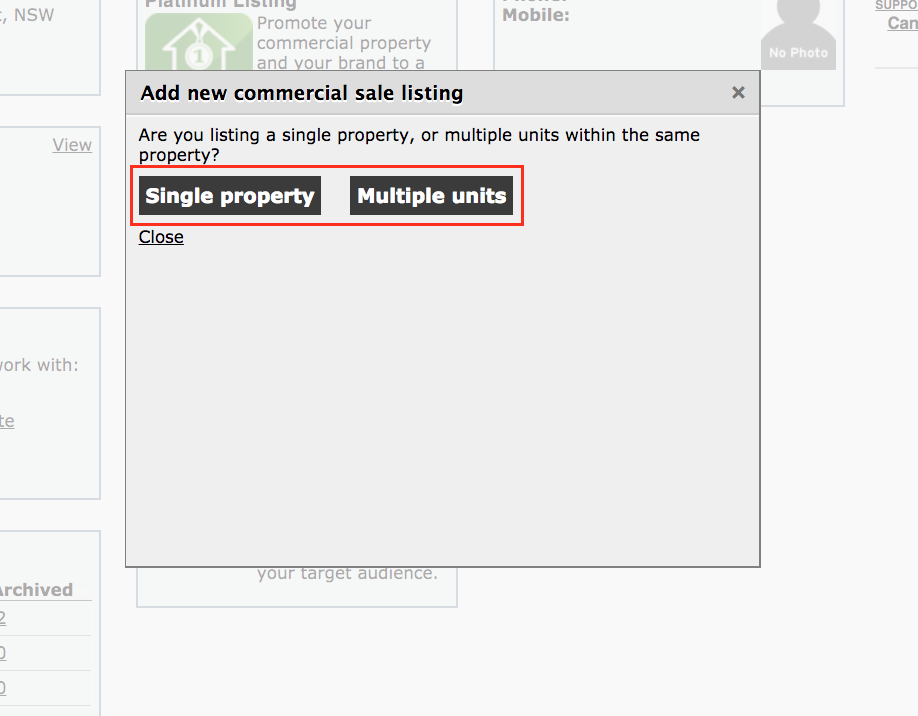The width and height of the screenshot is (918, 716).
Task: Click the 'work with:' panel text
Action: click(x=39, y=365)
